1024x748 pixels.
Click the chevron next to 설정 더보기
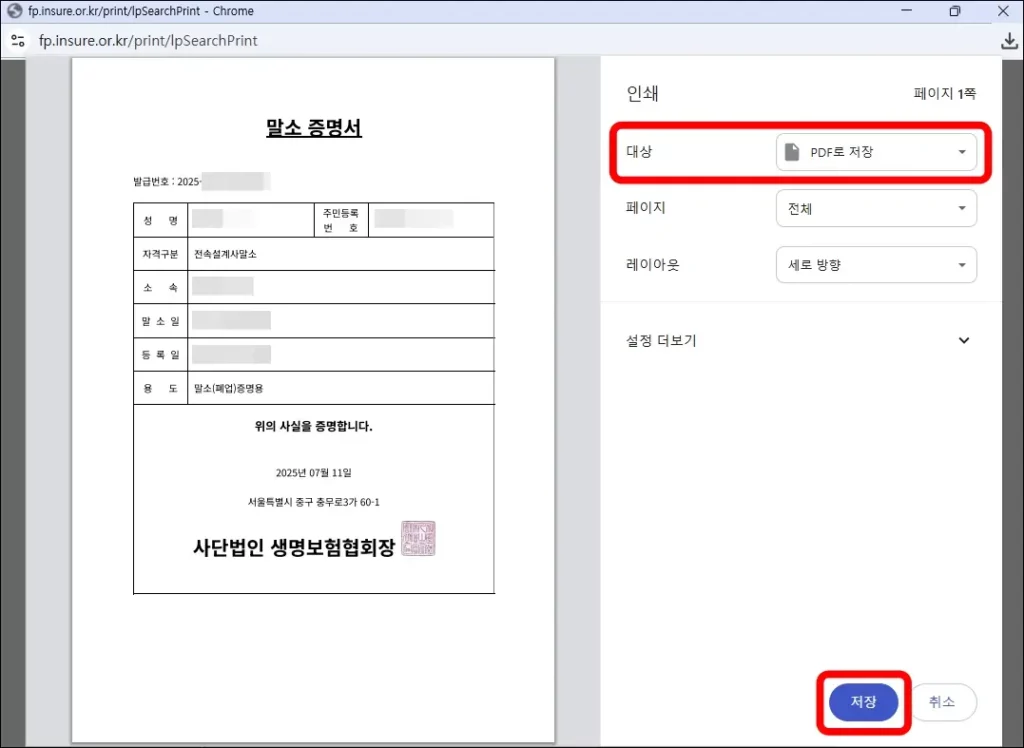[963, 340]
